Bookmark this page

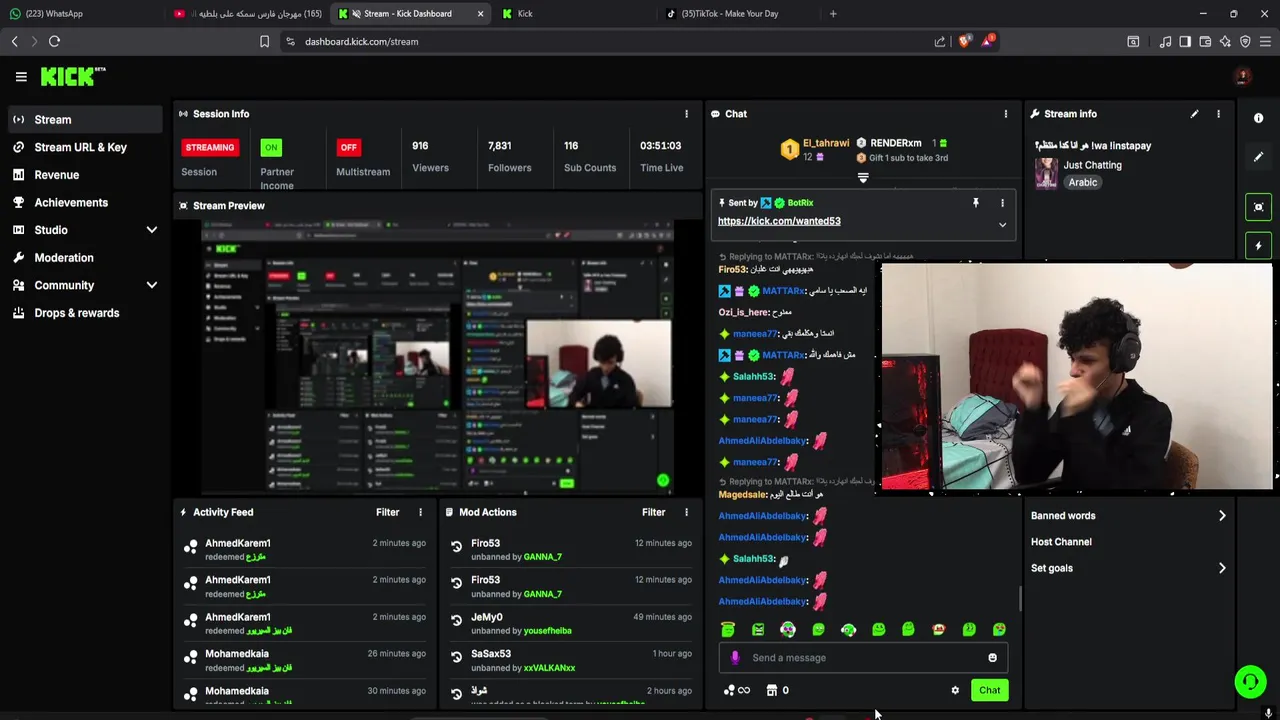264,41
